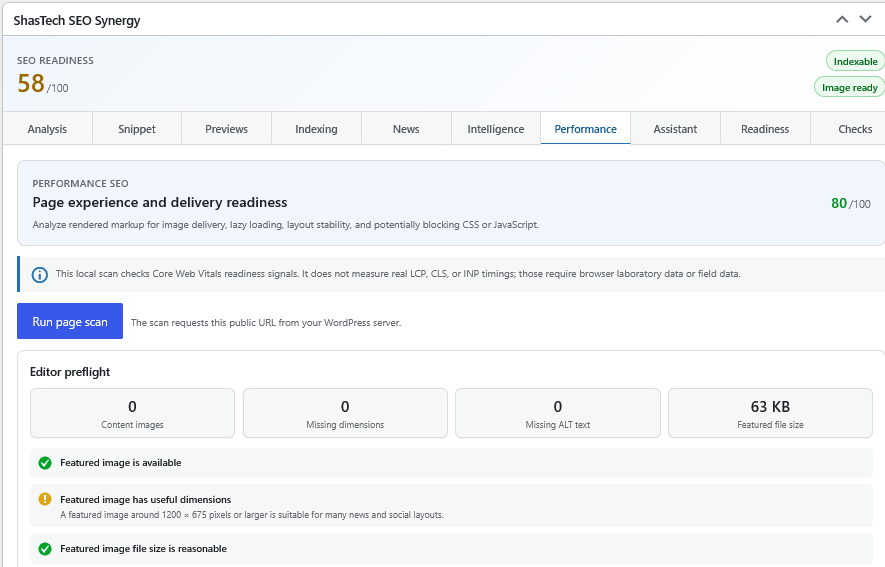Click the Missing dimensions count card
The width and height of the screenshot is (885, 567).
[x=345, y=413]
